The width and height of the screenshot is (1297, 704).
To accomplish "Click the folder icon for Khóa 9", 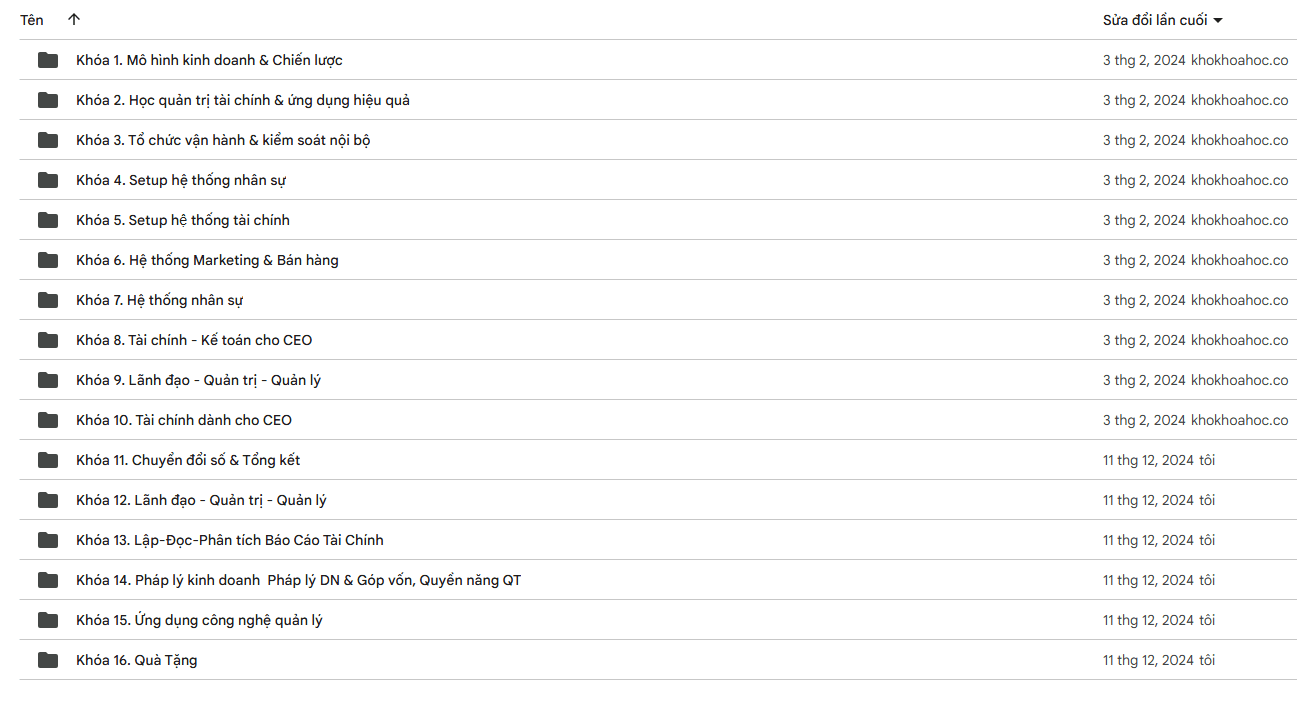I will [48, 380].
